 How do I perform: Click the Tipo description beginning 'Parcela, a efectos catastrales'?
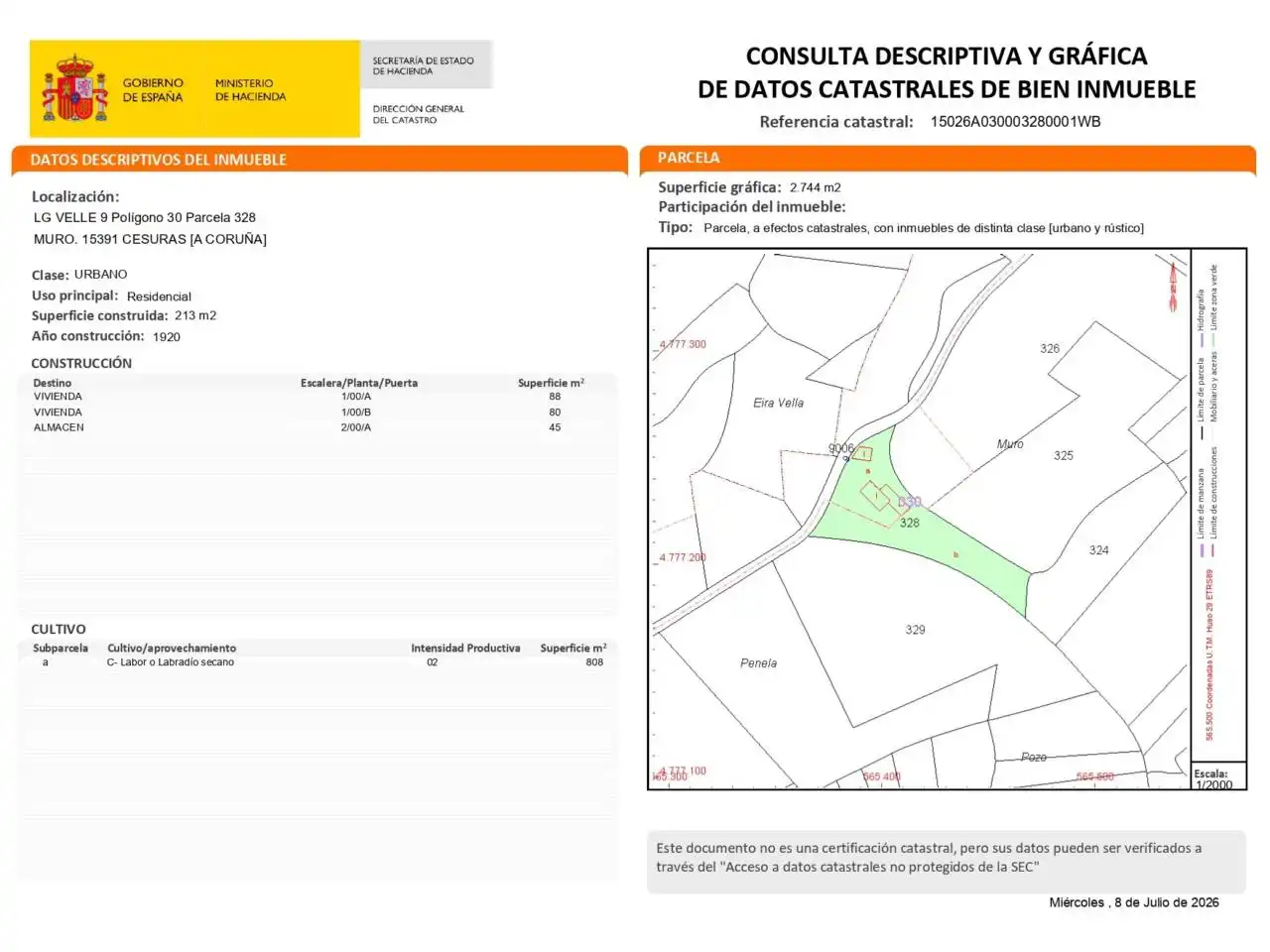(924, 228)
